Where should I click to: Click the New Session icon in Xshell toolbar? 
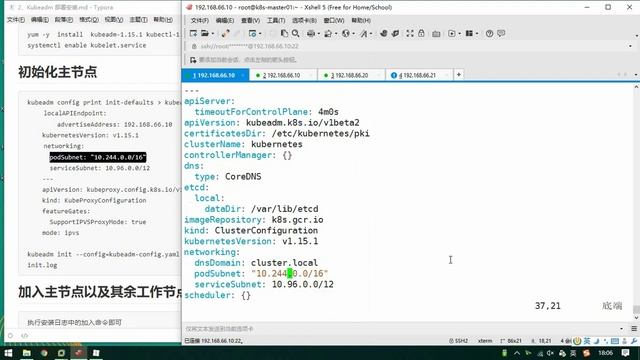coord(193,33)
